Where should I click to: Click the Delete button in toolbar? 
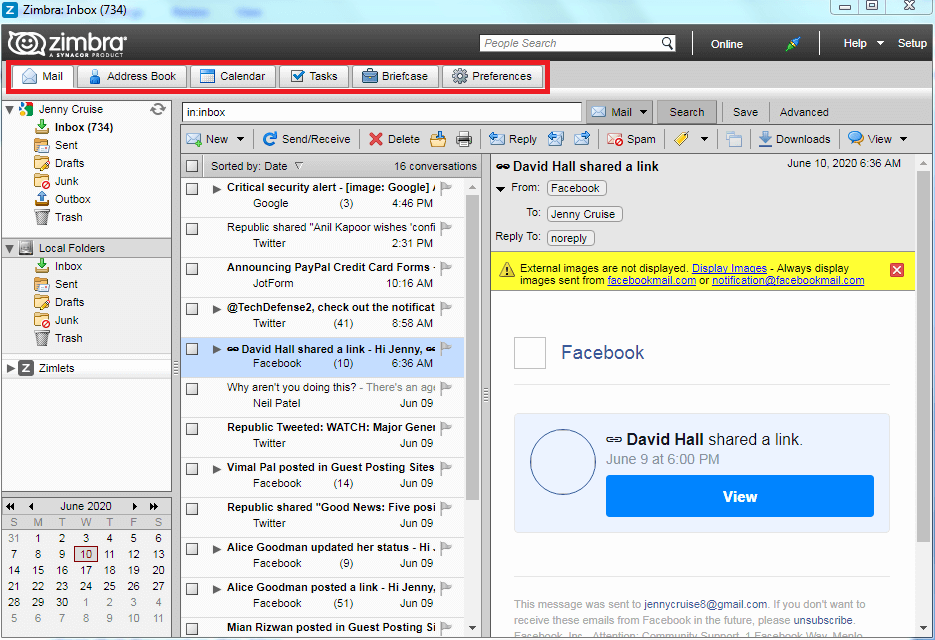coord(394,139)
